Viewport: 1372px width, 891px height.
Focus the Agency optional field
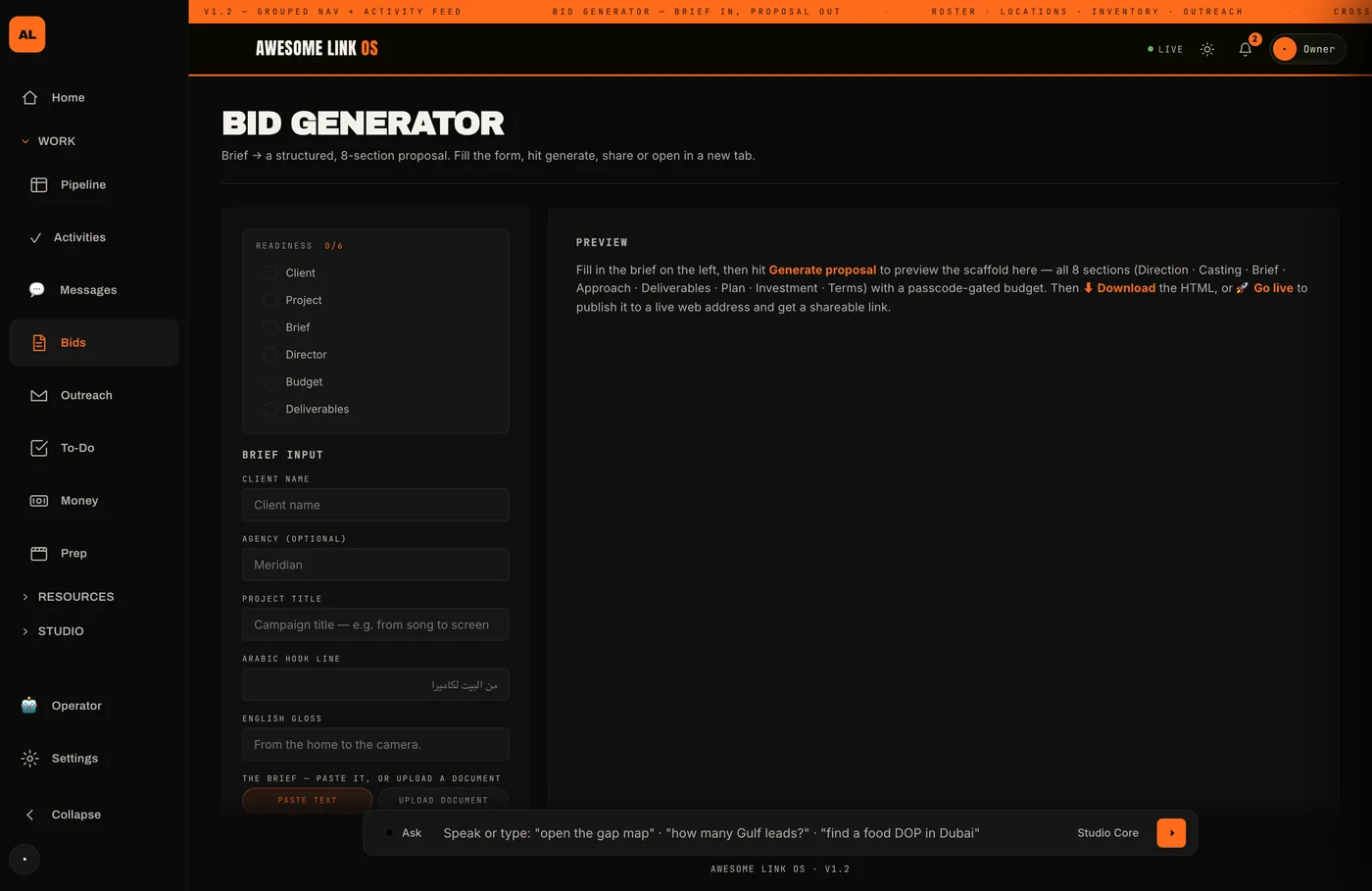pos(375,565)
